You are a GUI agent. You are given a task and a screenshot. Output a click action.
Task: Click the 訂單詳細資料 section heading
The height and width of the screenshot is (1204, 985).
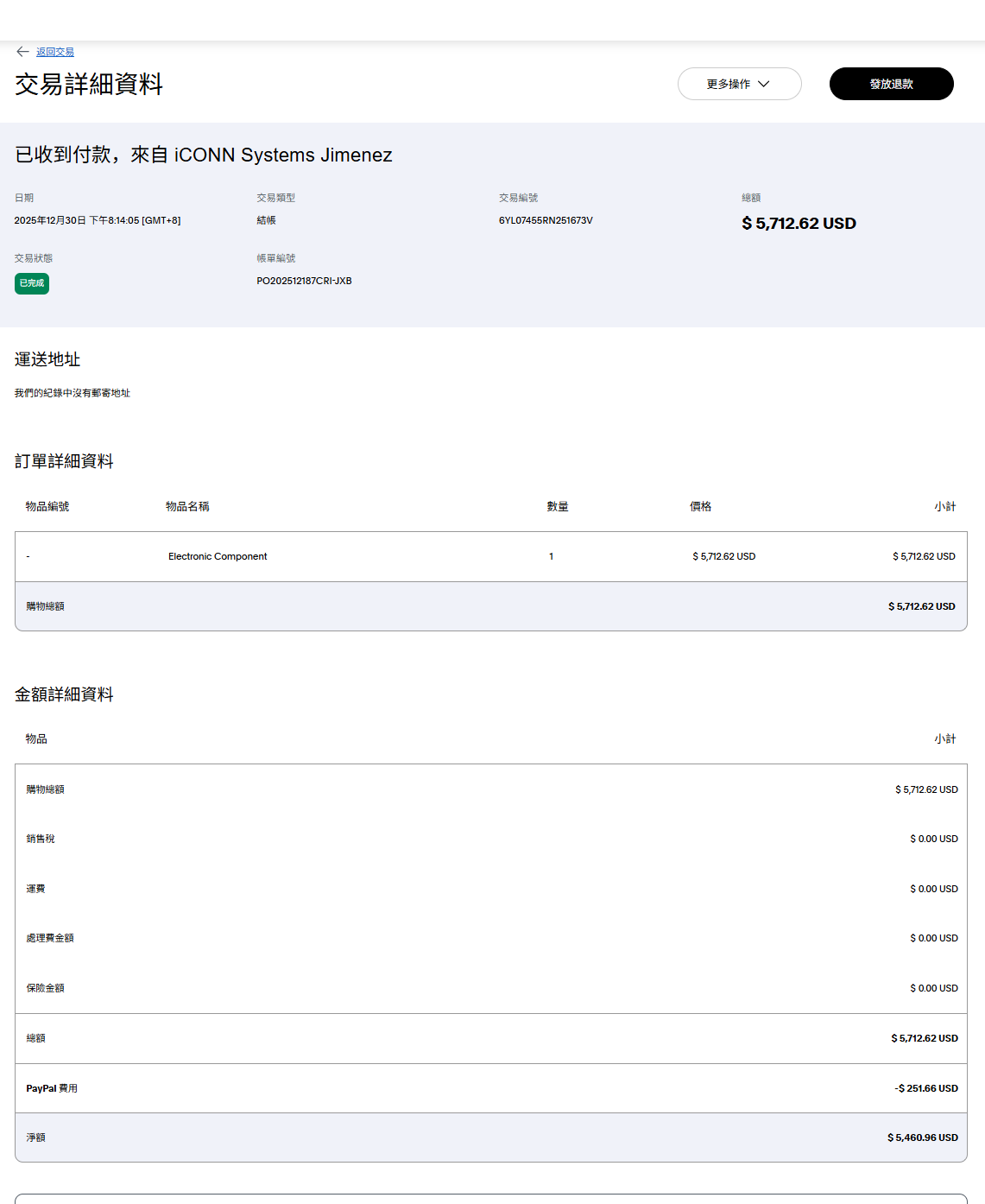click(x=64, y=461)
